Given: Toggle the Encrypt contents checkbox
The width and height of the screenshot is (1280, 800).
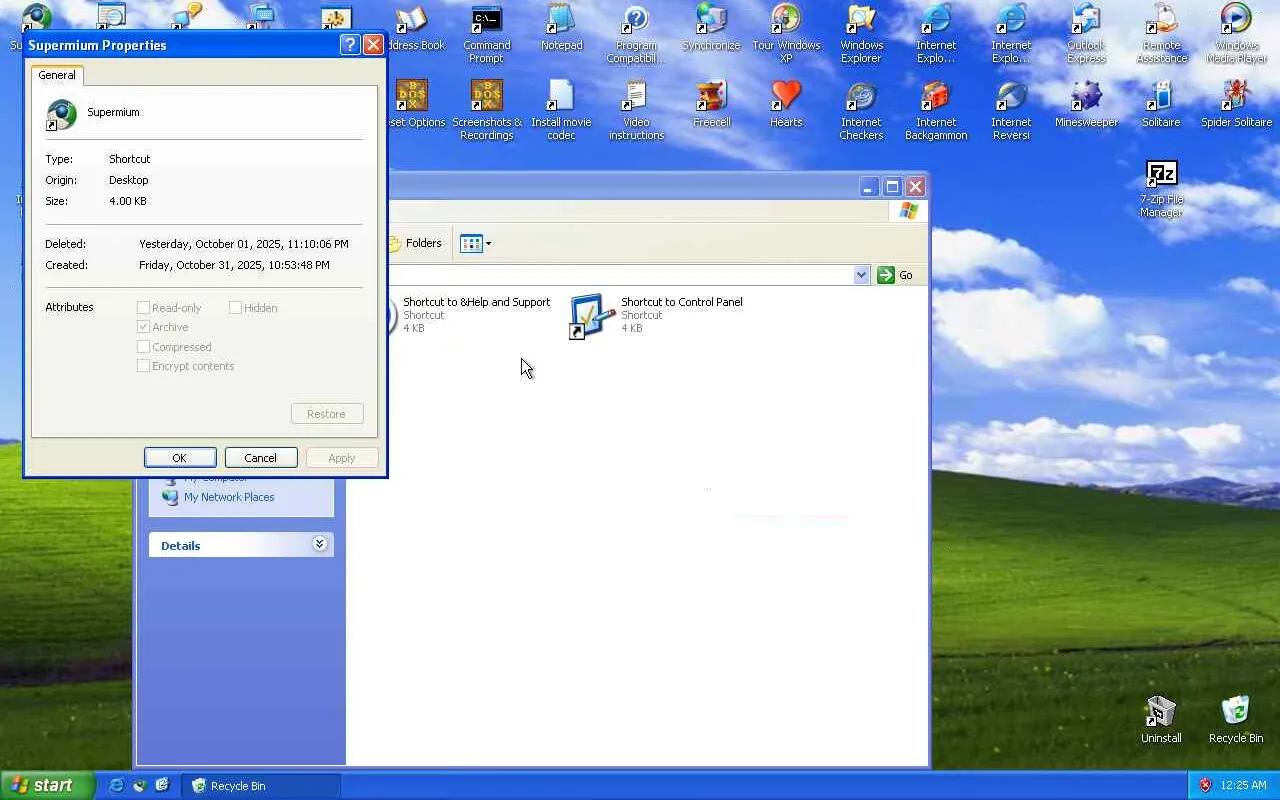Looking at the screenshot, I should tap(143, 366).
